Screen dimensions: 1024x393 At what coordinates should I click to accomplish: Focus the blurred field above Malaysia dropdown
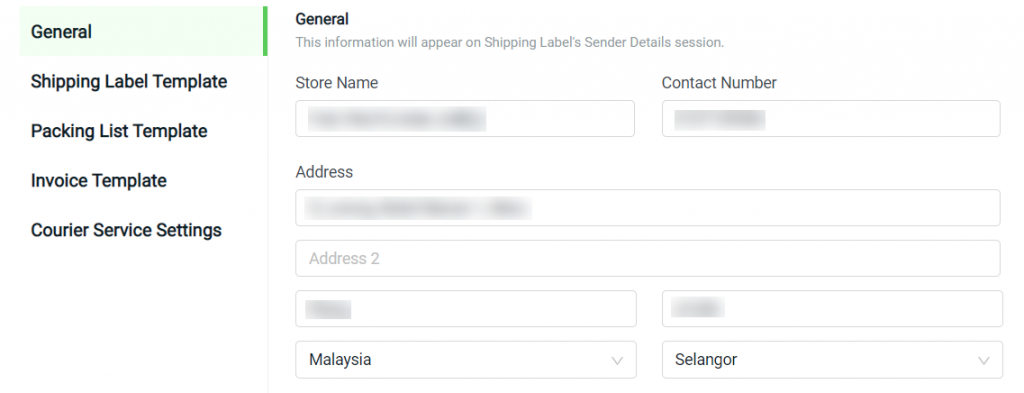[x=466, y=309]
